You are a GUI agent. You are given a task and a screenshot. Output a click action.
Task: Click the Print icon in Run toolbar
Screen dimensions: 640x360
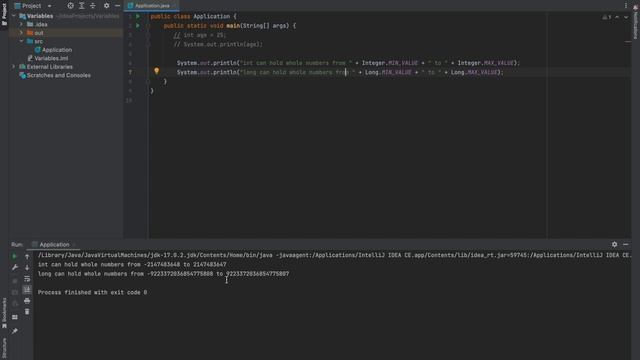[x=27, y=301]
